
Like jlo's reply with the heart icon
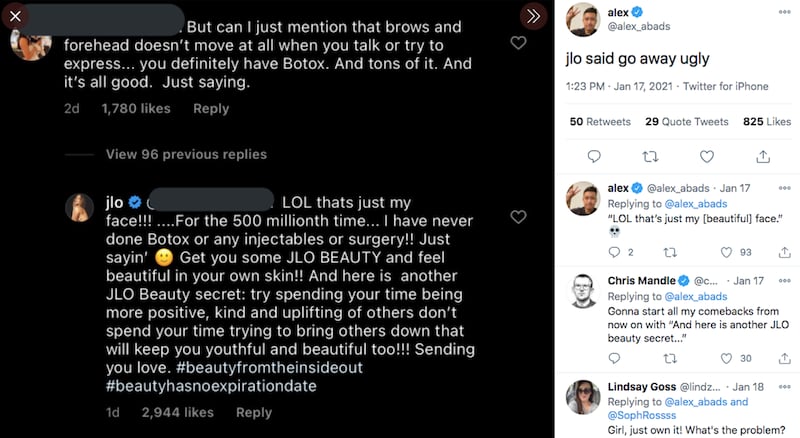point(518,217)
